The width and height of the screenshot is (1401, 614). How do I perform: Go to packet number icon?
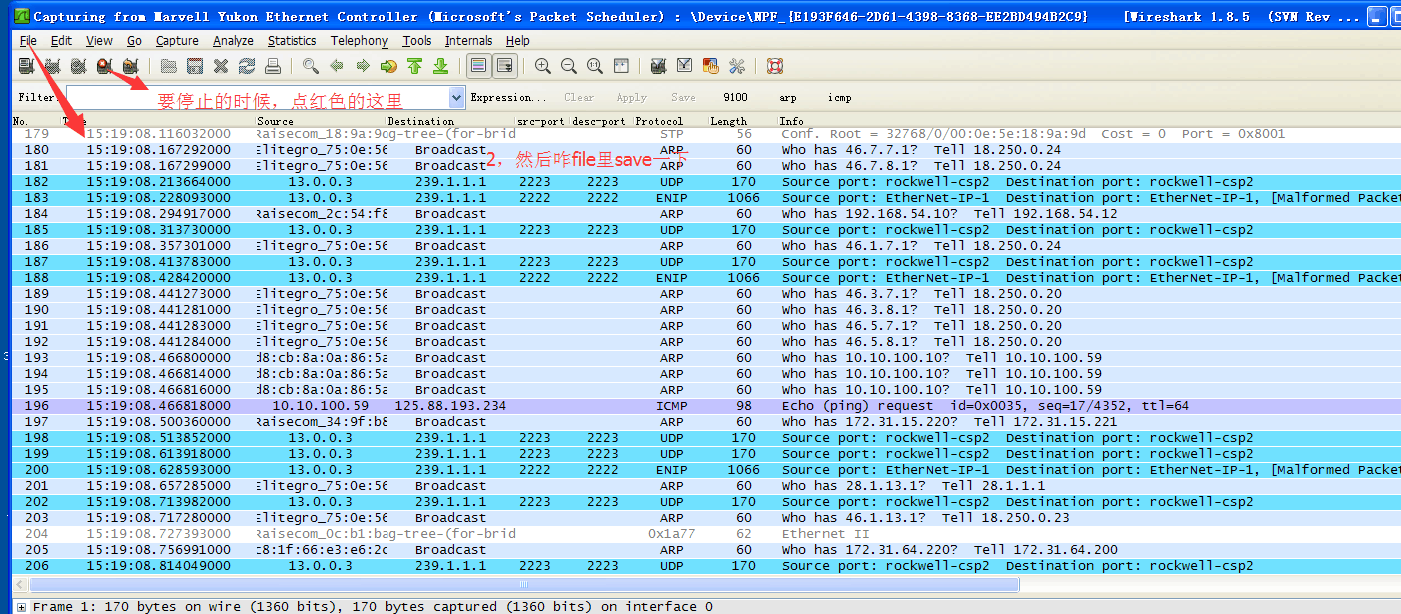coord(389,66)
